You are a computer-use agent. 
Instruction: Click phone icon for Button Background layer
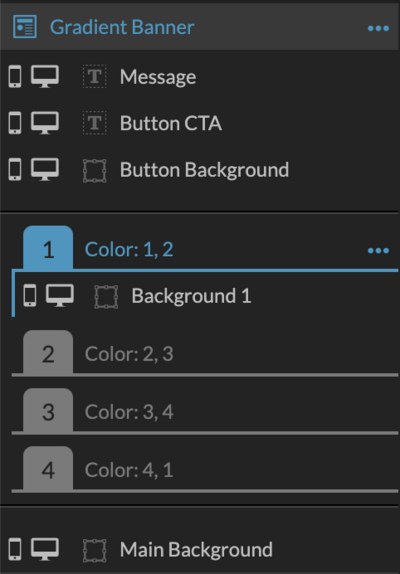15,169
